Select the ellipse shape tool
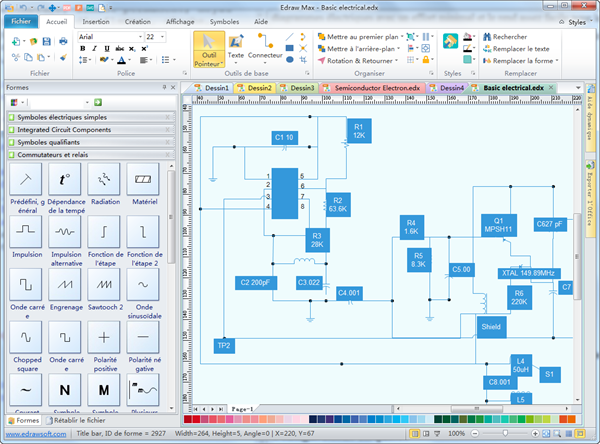This screenshot has width=600, height=444. [290, 59]
